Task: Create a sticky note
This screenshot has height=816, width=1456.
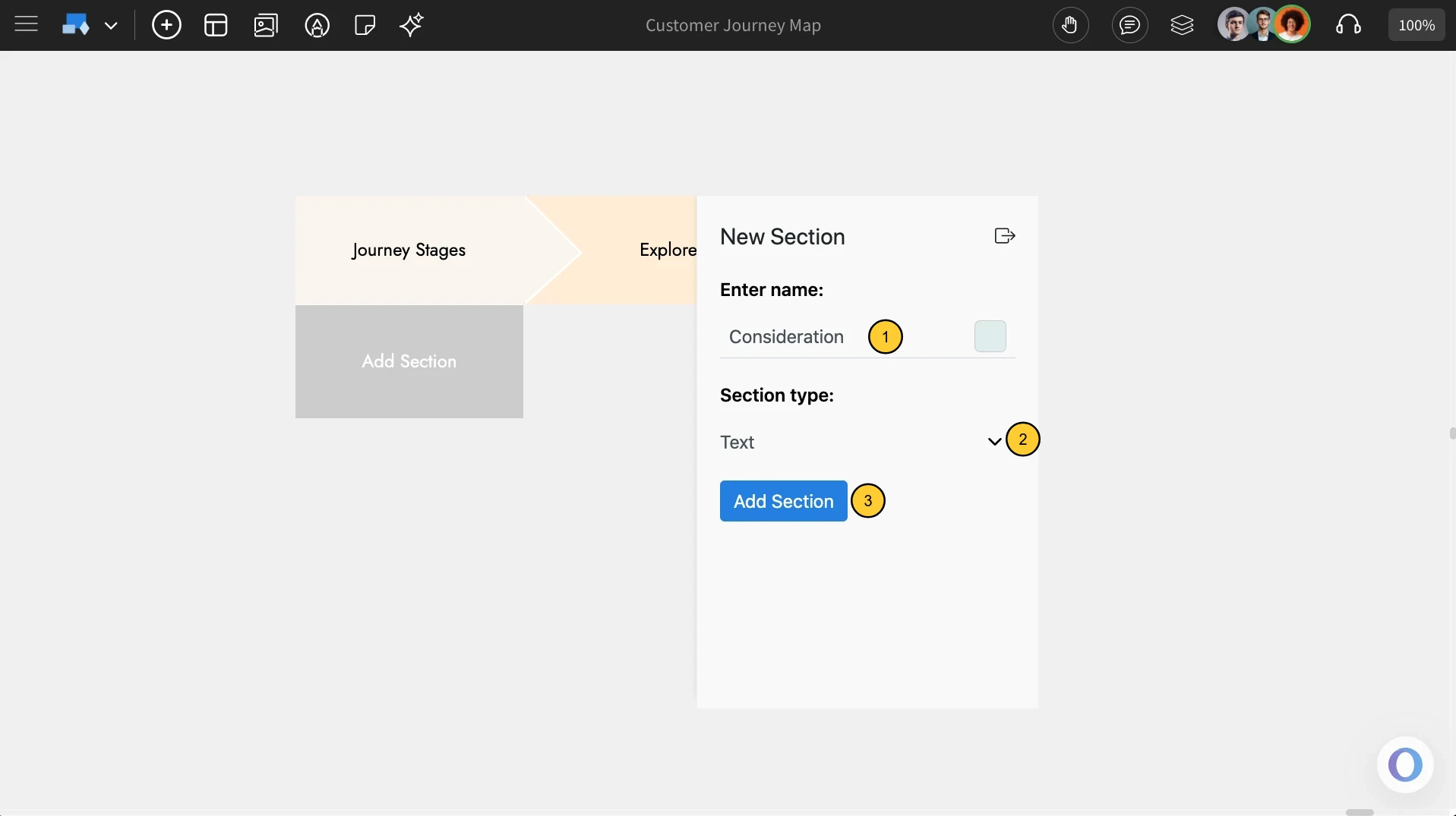Action: coord(365,25)
